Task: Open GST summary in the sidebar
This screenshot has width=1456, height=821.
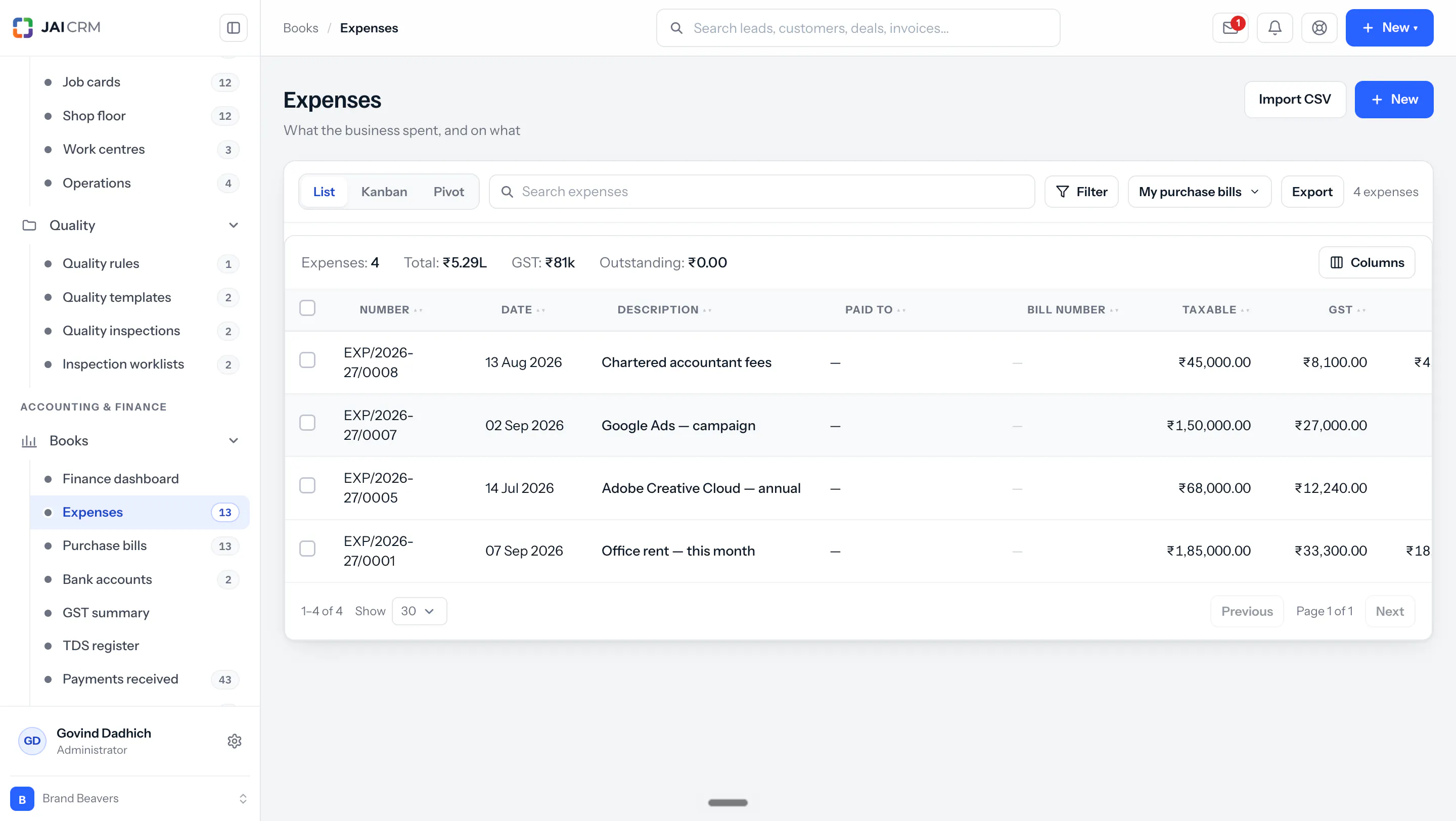Action: click(140, 613)
